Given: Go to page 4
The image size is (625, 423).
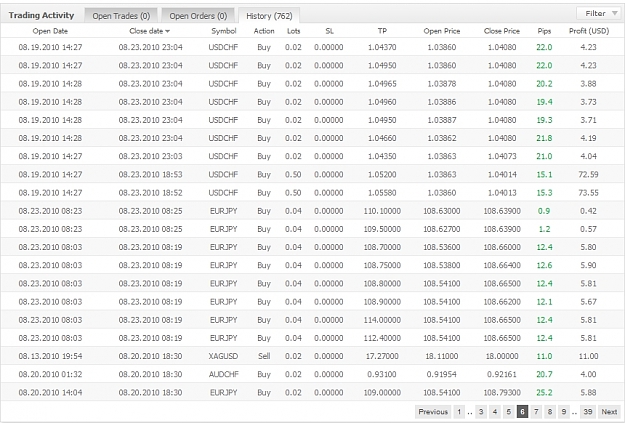Looking at the screenshot, I should click(495, 412).
